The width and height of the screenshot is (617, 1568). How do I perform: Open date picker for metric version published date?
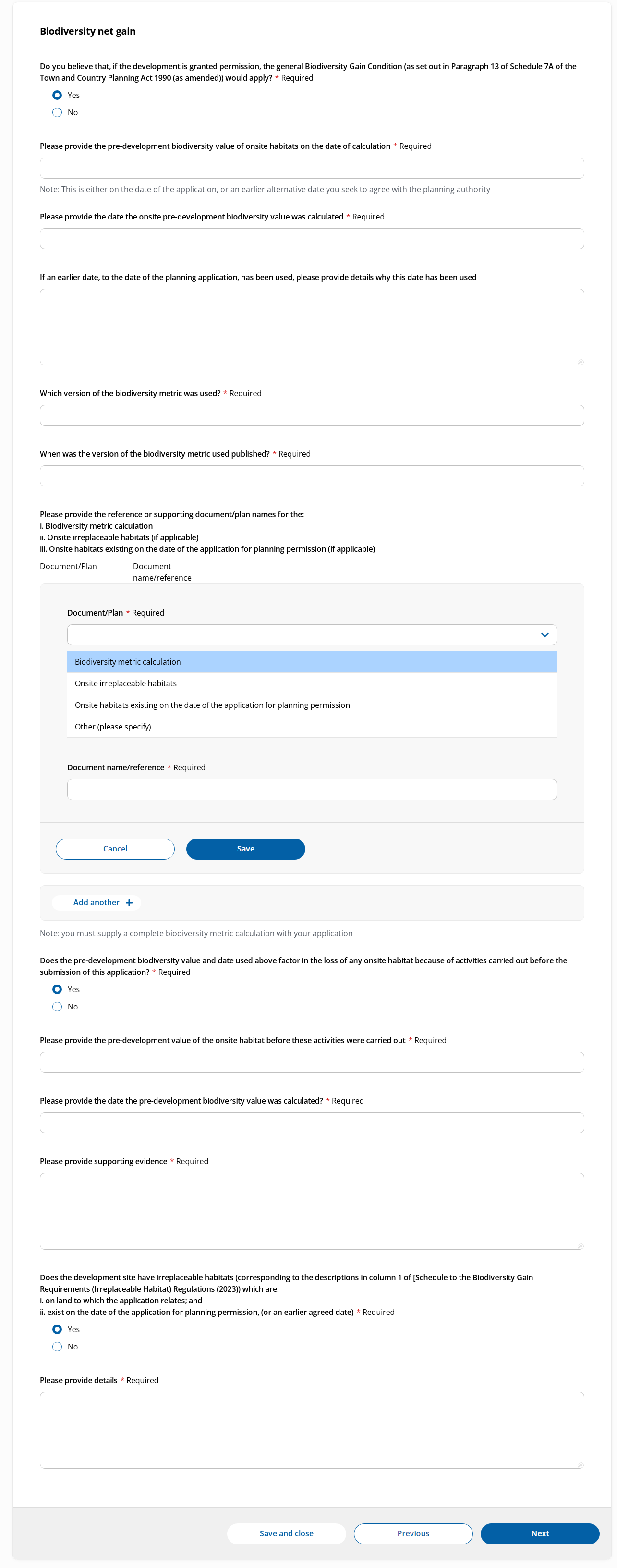point(565,476)
